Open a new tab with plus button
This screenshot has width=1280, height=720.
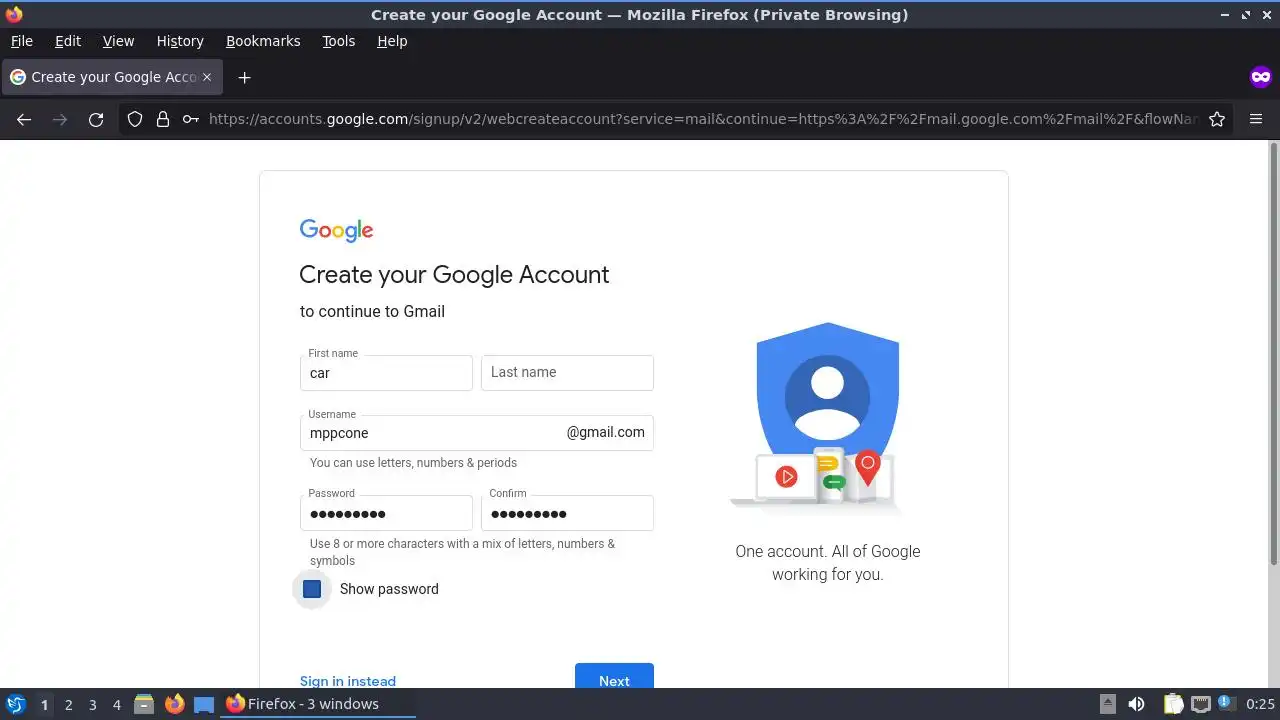point(244,77)
